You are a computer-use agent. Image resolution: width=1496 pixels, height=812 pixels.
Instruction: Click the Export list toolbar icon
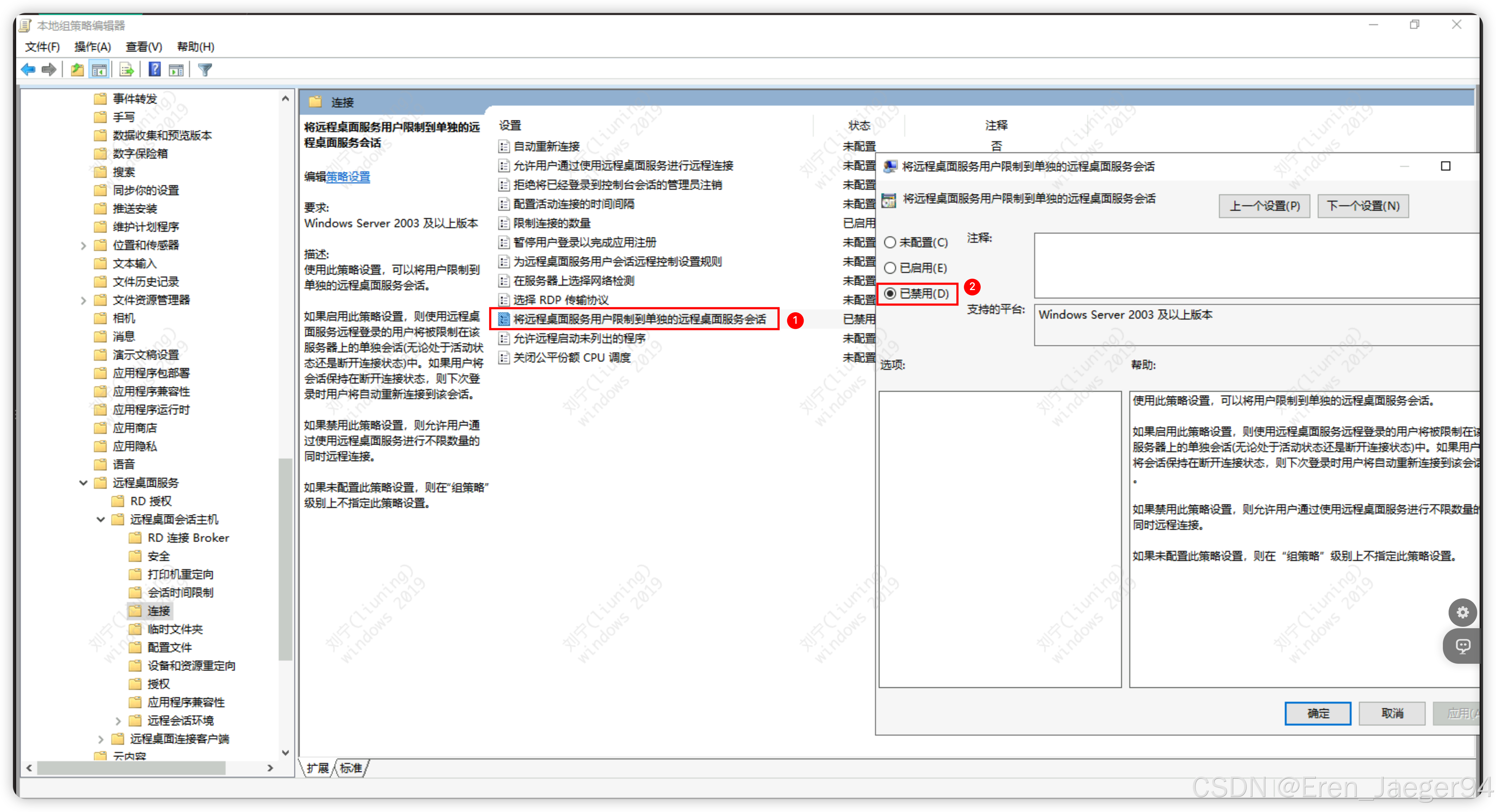tap(127, 70)
